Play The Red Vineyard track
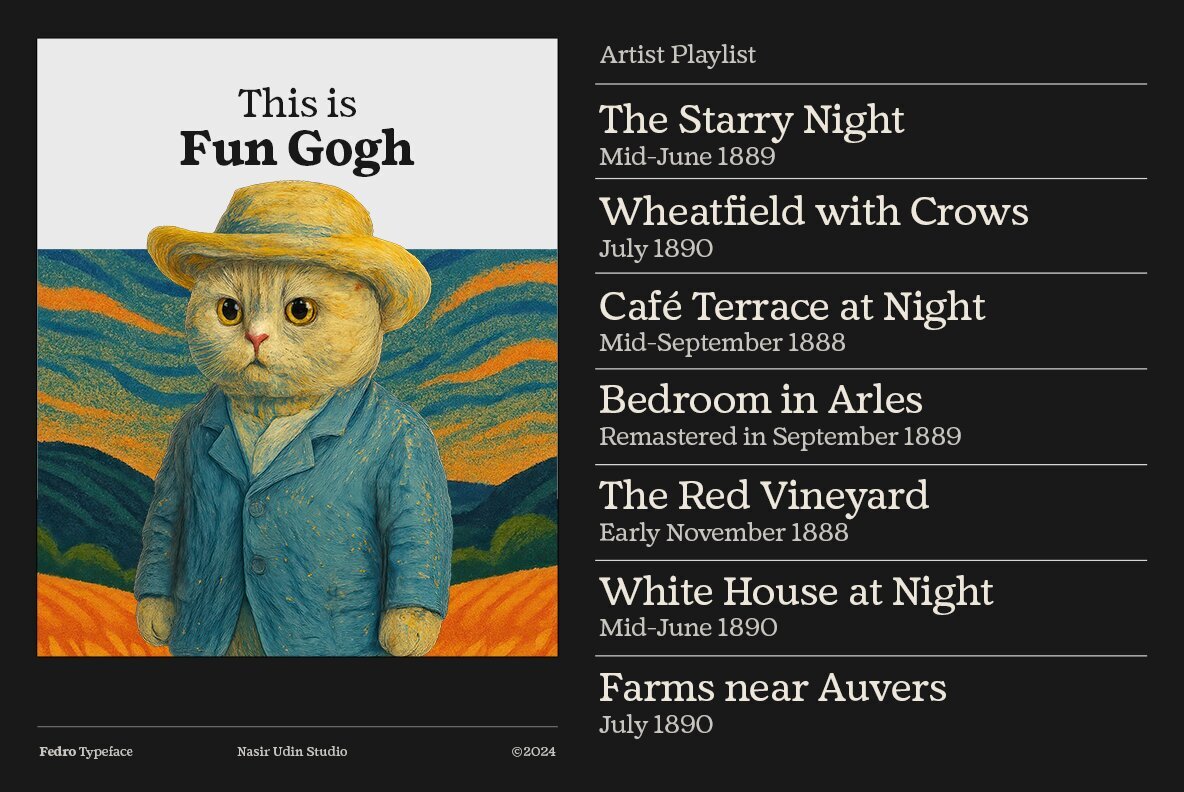 [x=763, y=496]
